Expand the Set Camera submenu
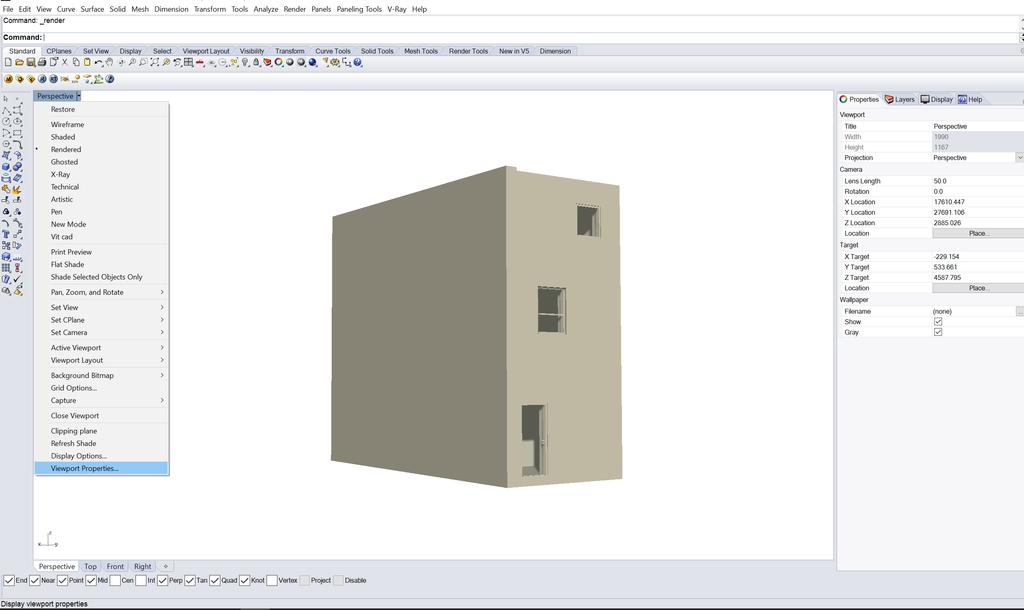The width and height of the screenshot is (1024, 610). point(101,332)
